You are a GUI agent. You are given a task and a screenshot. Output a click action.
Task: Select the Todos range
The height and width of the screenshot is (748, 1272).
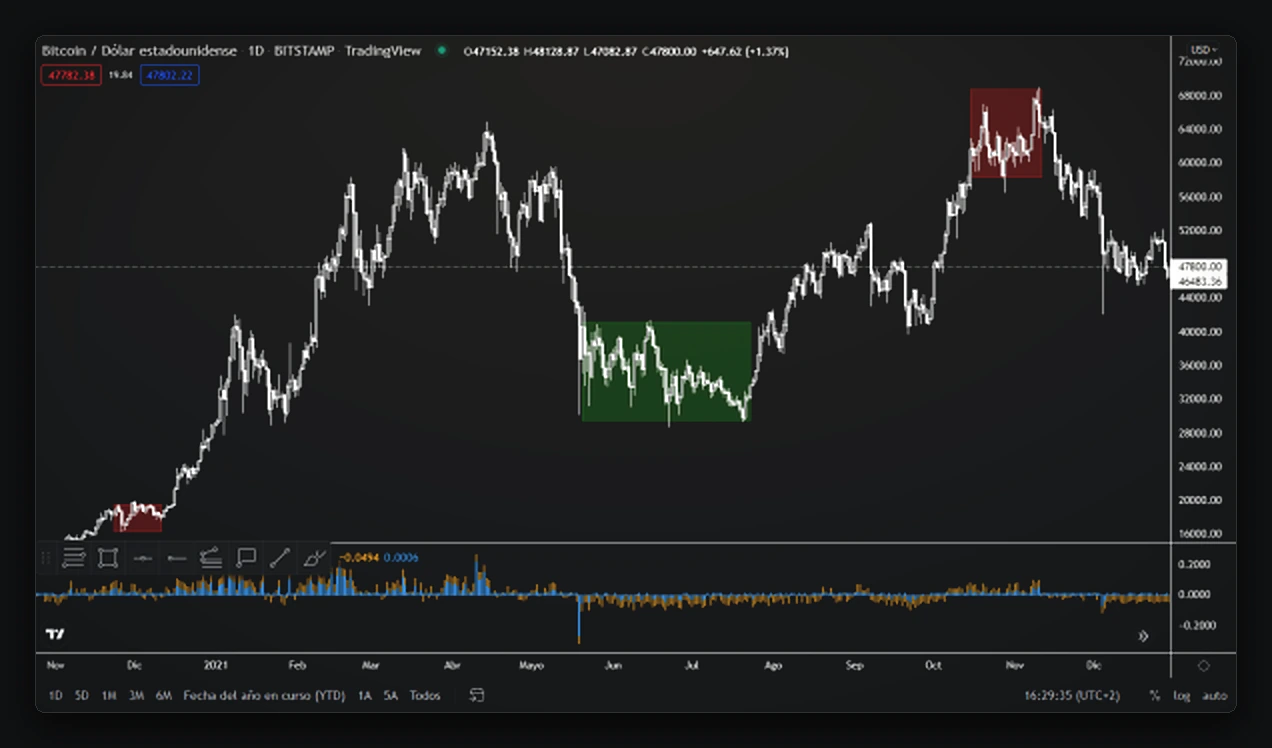(425, 695)
